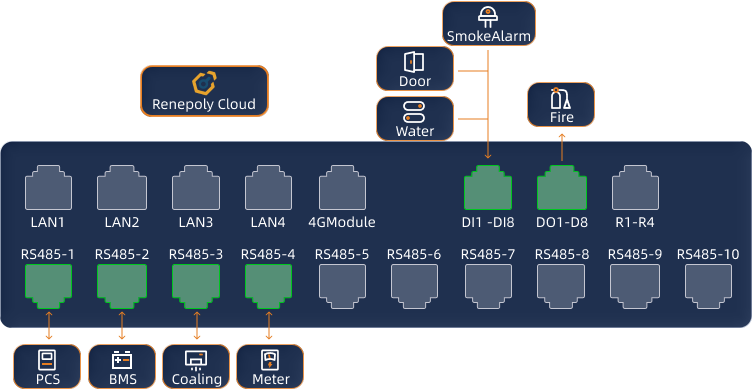Select the 4GModule port icon

point(342,188)
